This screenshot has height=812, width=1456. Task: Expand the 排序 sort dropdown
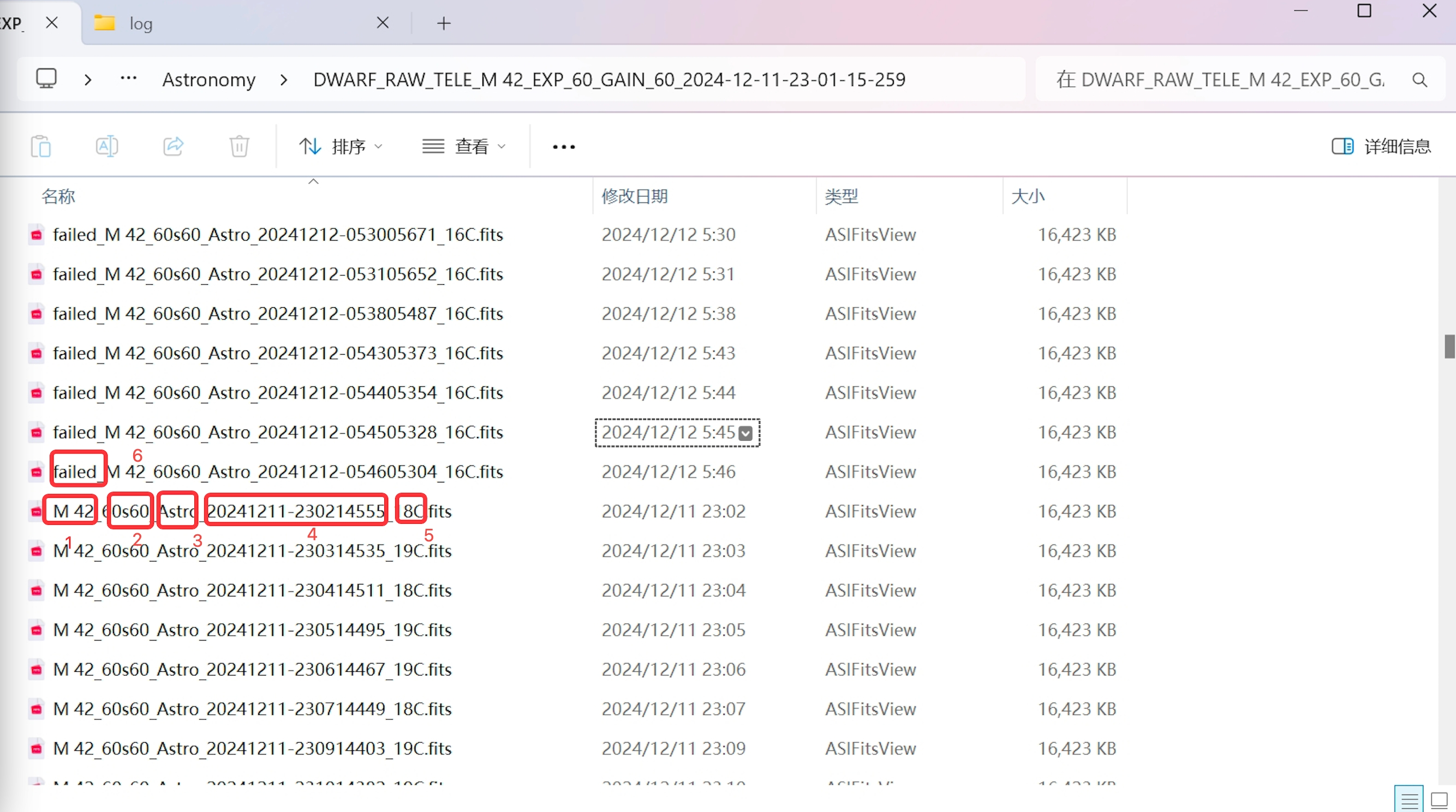pos(342,146)
